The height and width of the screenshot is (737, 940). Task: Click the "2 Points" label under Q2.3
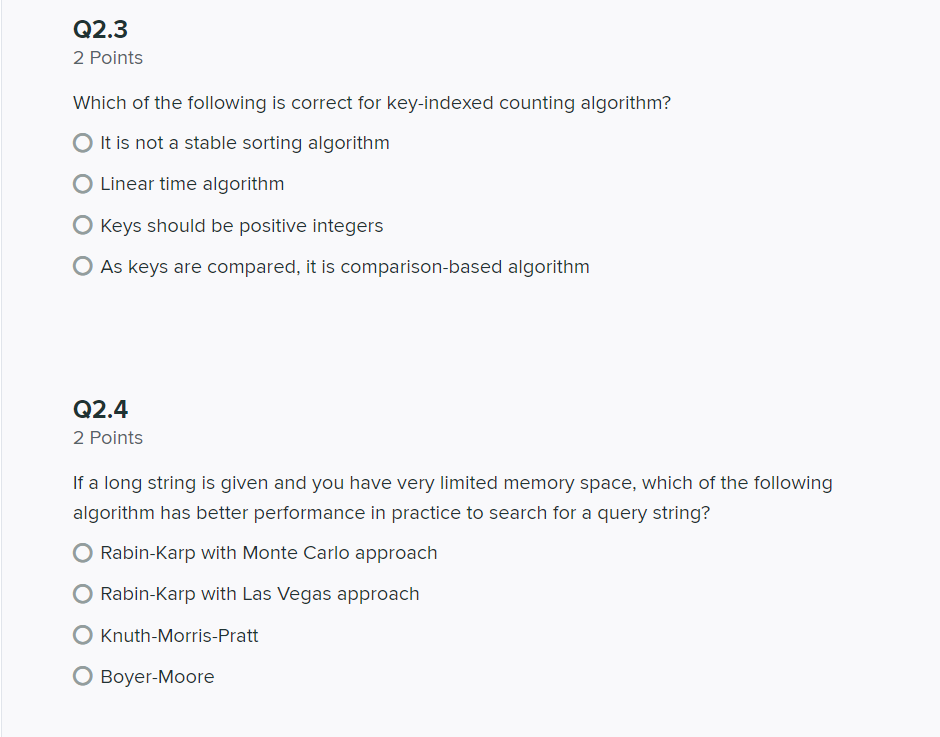point(107,58)
